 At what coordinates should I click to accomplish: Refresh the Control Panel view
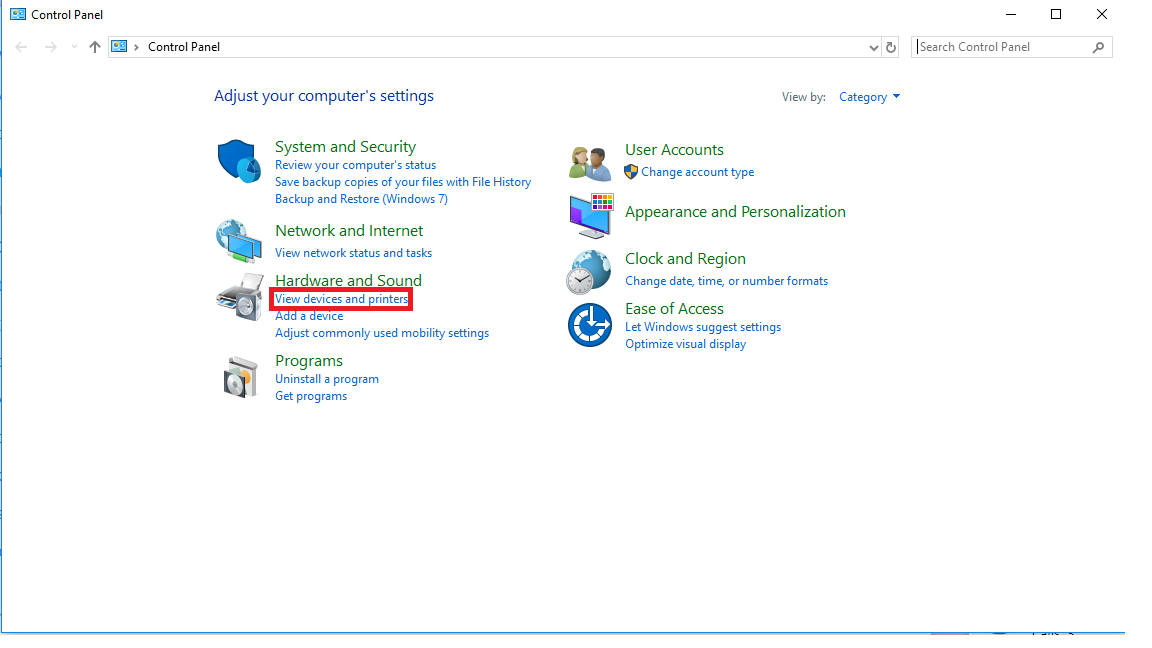[x=891, y=47]
